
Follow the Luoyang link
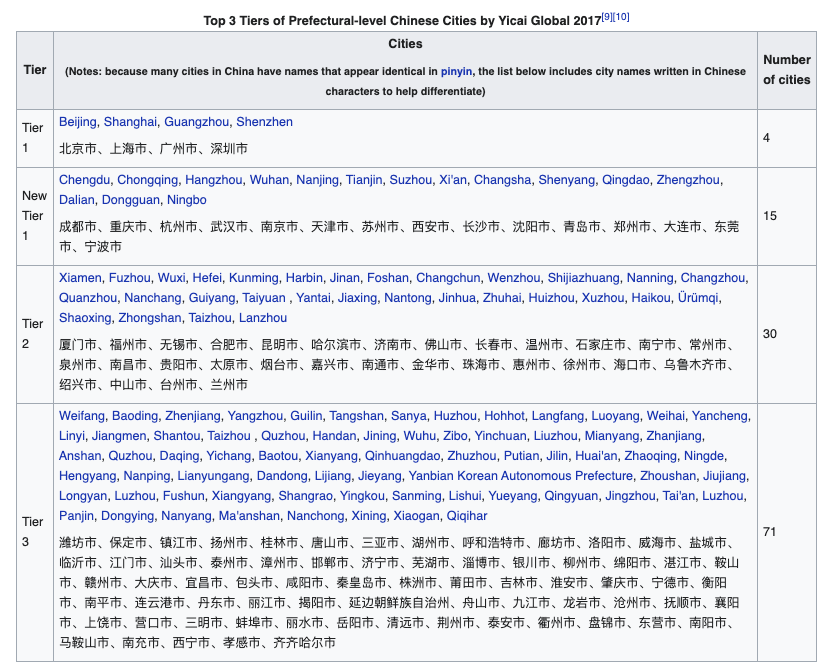[x=615, y=416]
